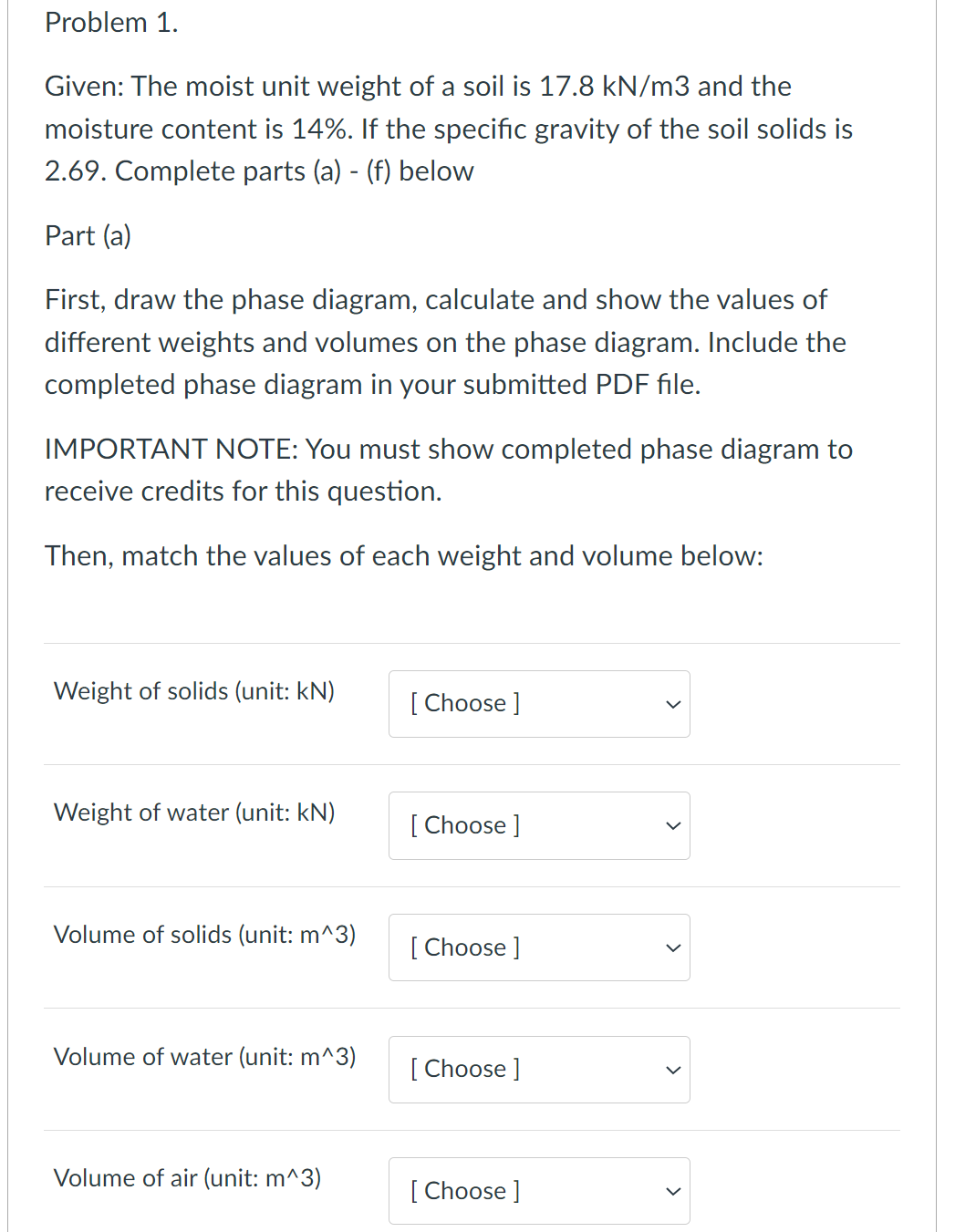Click the Part (a) heading
Viewport: 955px width, 1232px height.
[88, 235]
